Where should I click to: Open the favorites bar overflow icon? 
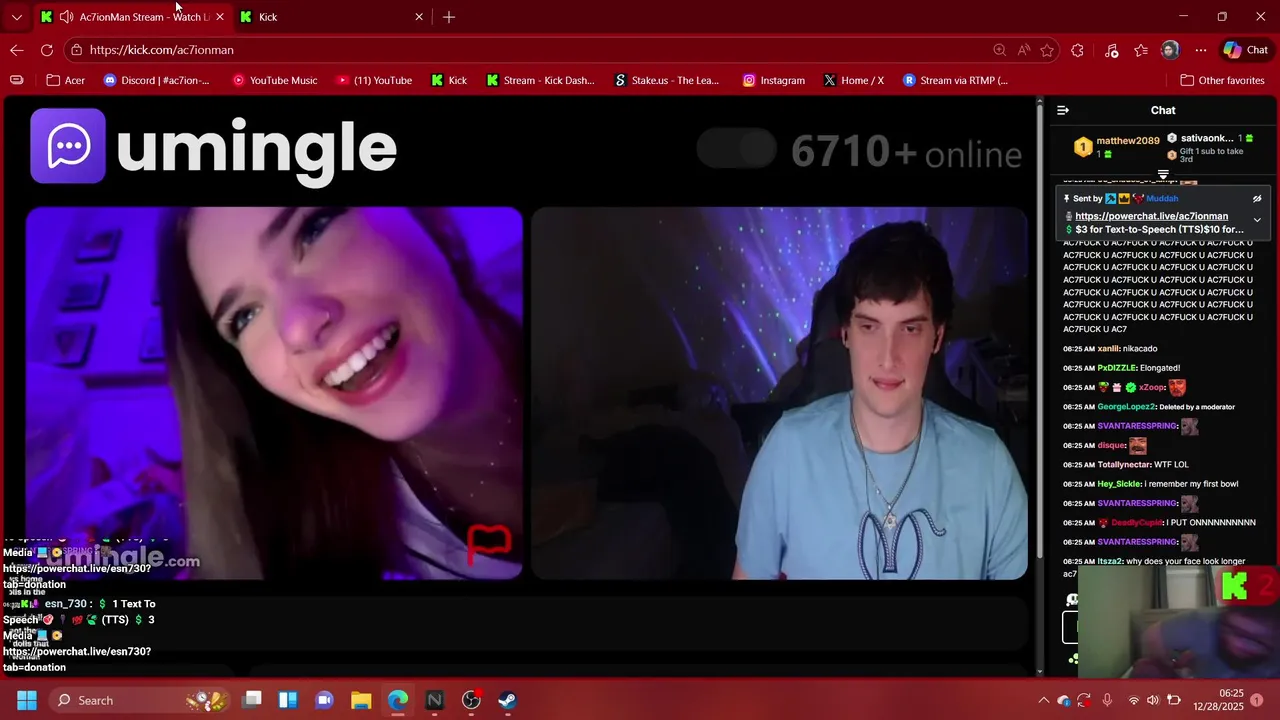(x=17, y=80)
